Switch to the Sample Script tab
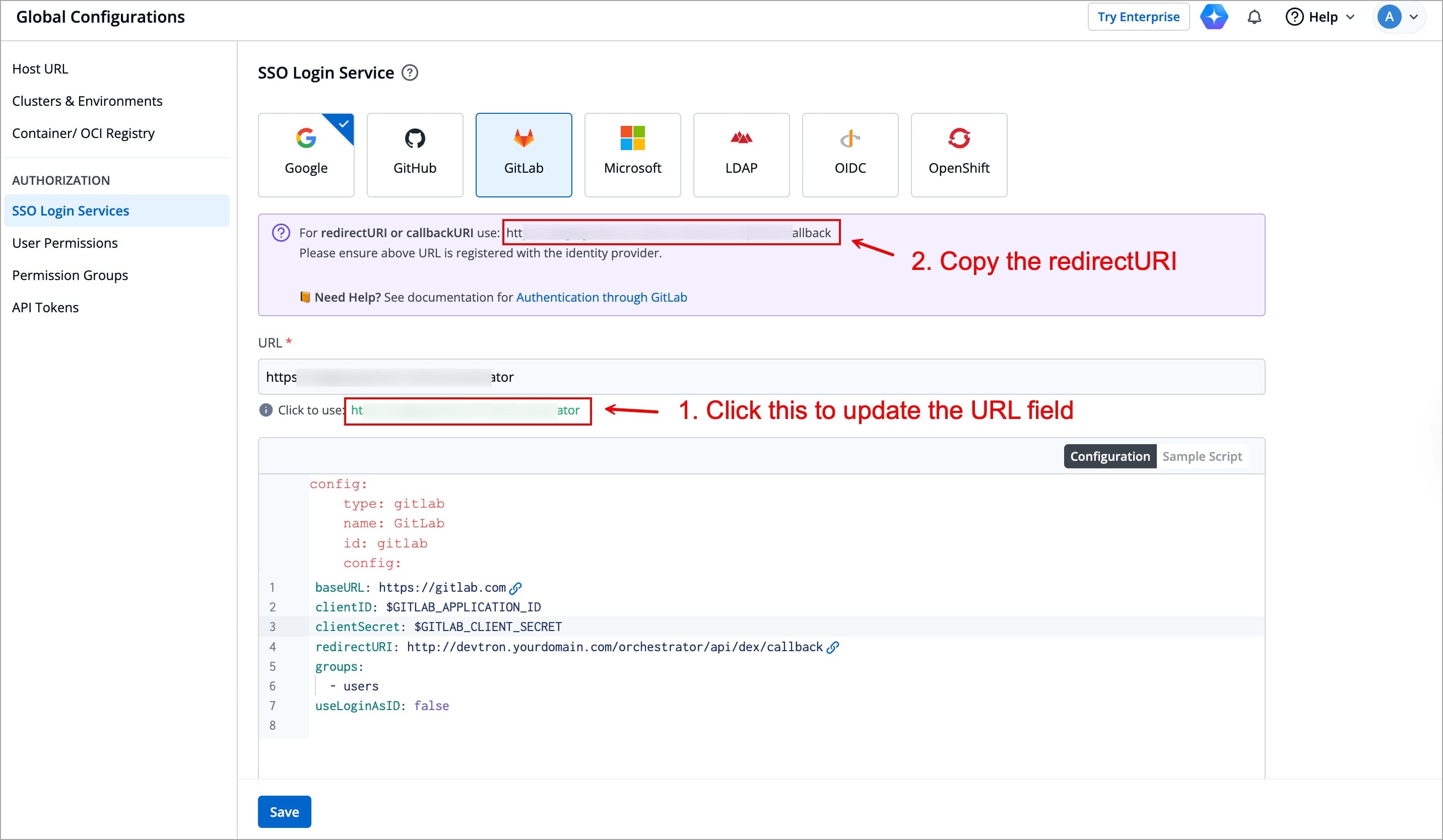Screen dimensions: 1443x840 pyautogui.click(x=1201, y=456)
